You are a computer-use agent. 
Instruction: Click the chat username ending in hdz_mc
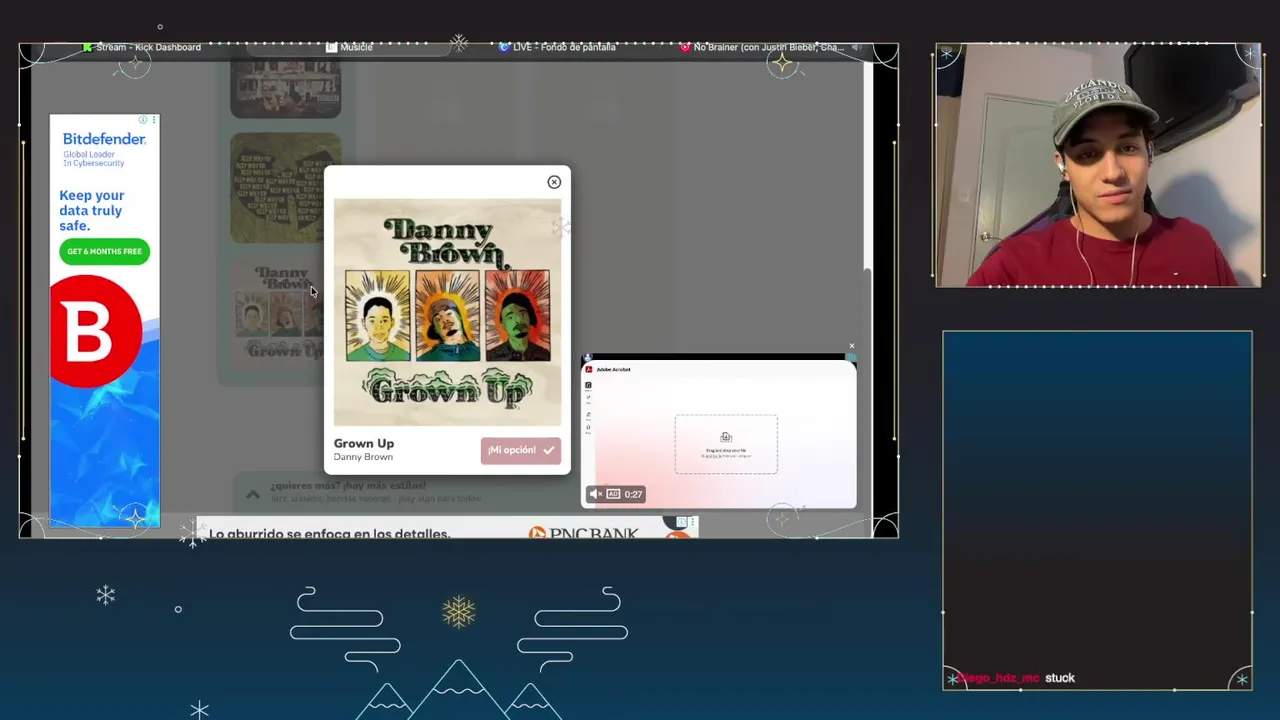(998, 678)
